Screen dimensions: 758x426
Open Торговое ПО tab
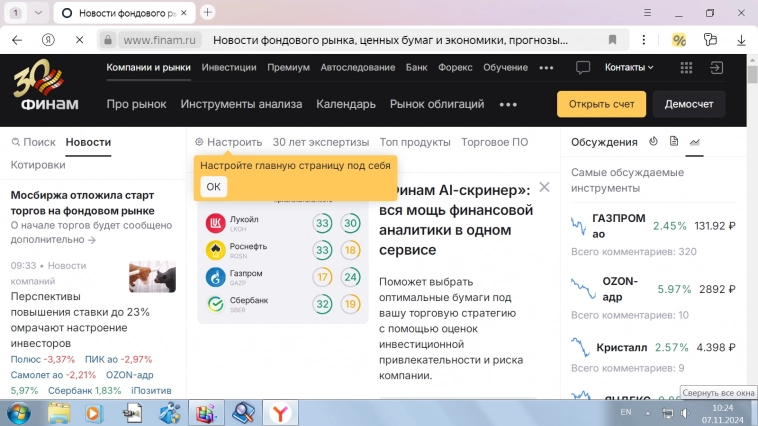tap(494, 142)
